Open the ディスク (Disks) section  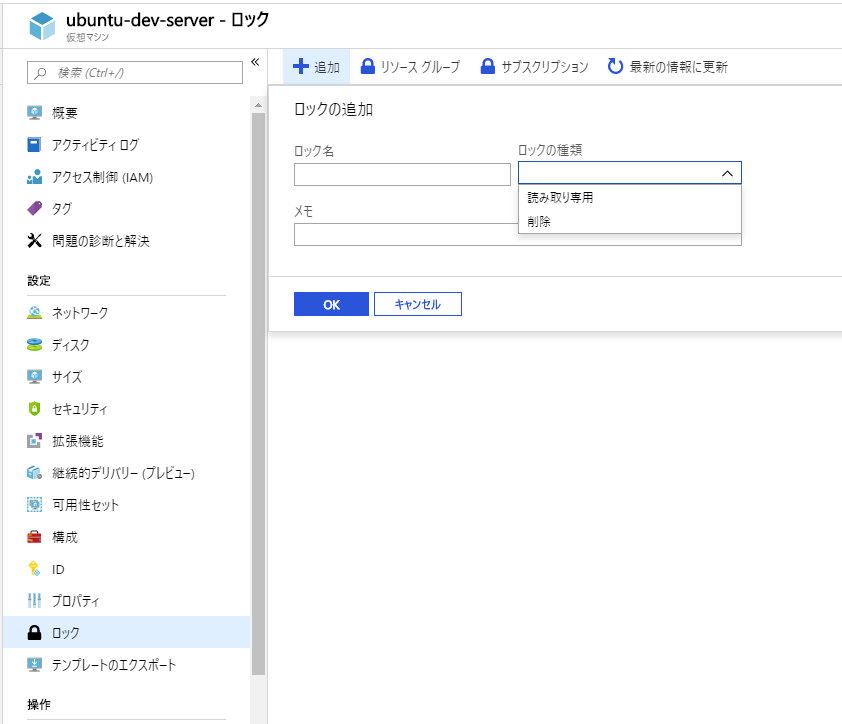[69, 344]
